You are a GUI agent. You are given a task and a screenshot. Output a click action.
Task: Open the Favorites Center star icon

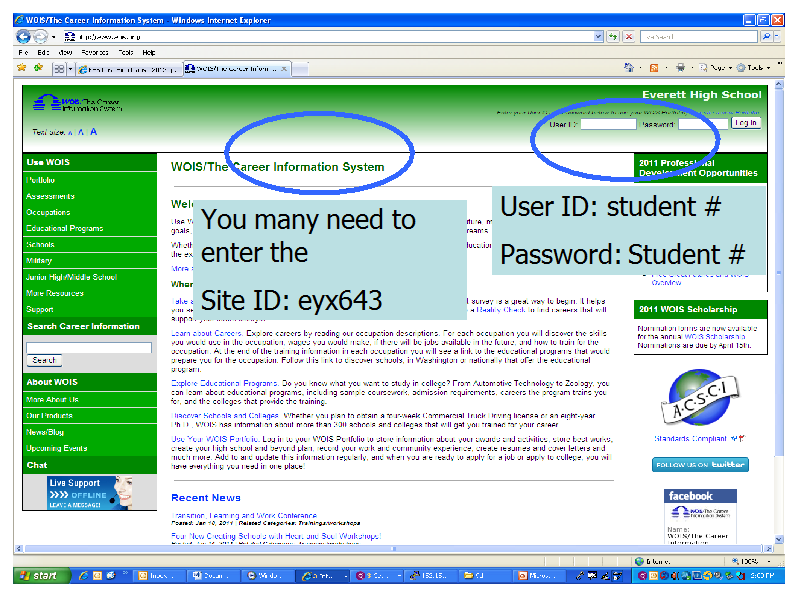point(21,68)
